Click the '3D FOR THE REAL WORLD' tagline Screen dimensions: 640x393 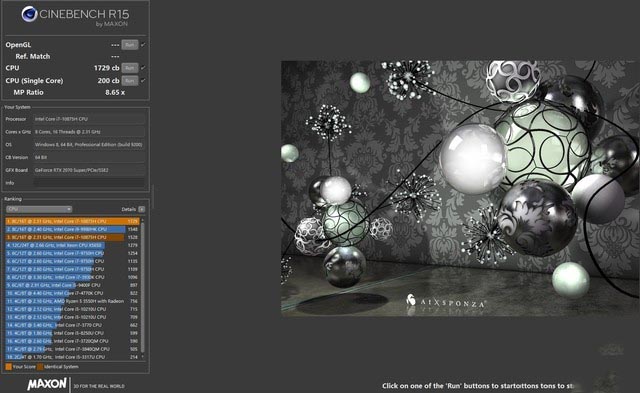click(x=99, y=386)
